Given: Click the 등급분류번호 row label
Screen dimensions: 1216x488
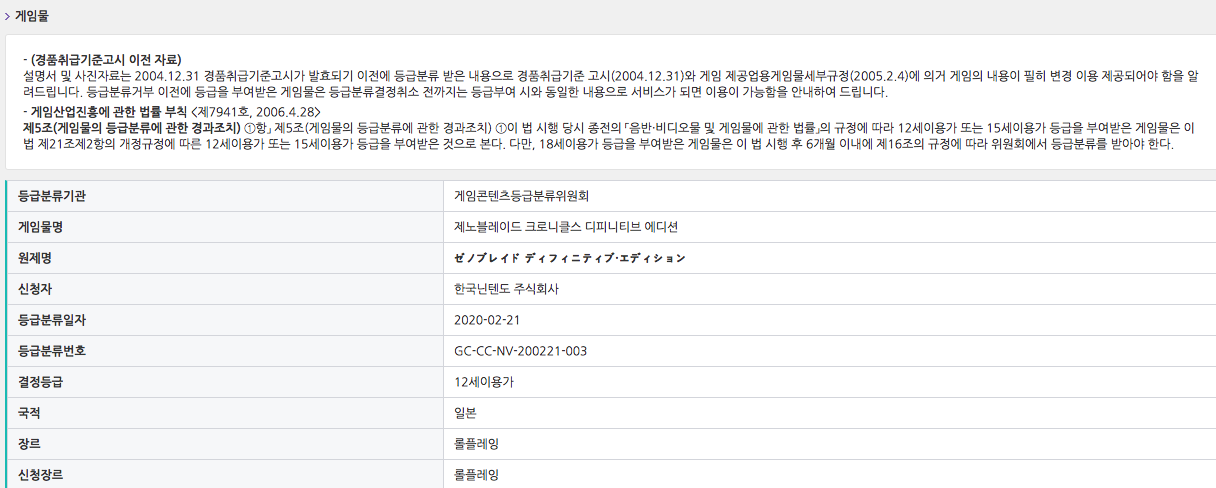Looking at the screenshot, I should [x=52, y=351].
